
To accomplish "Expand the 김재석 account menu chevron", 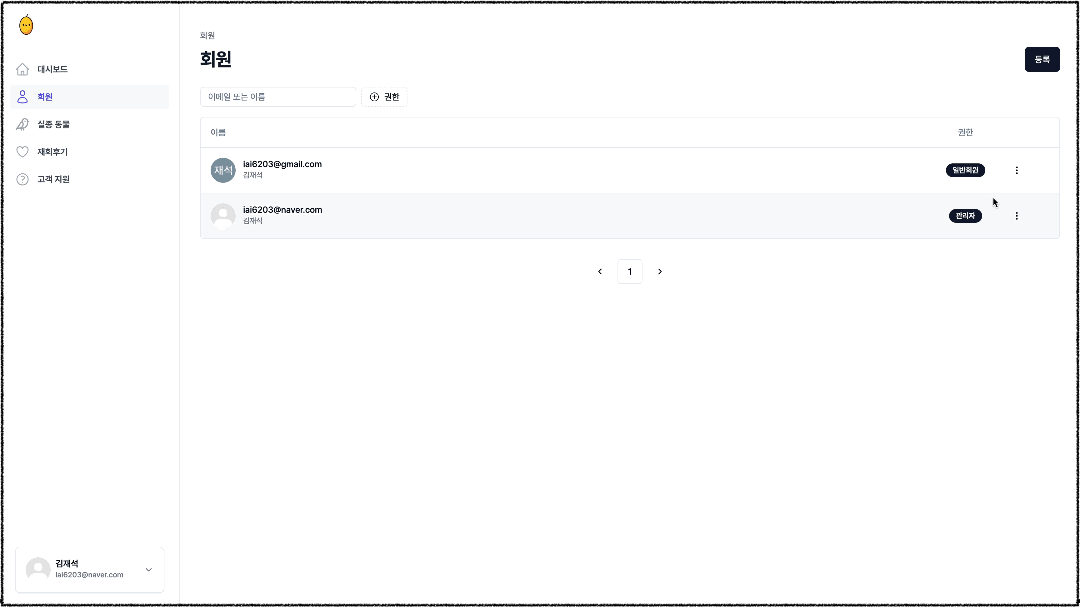I will point(149,570).
